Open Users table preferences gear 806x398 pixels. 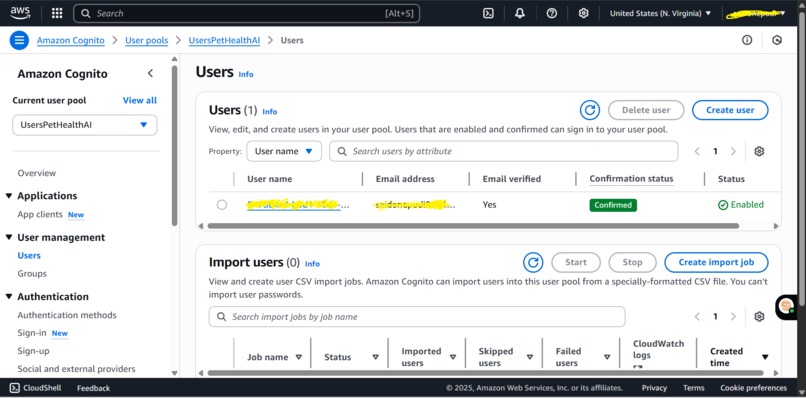point(759,151)
